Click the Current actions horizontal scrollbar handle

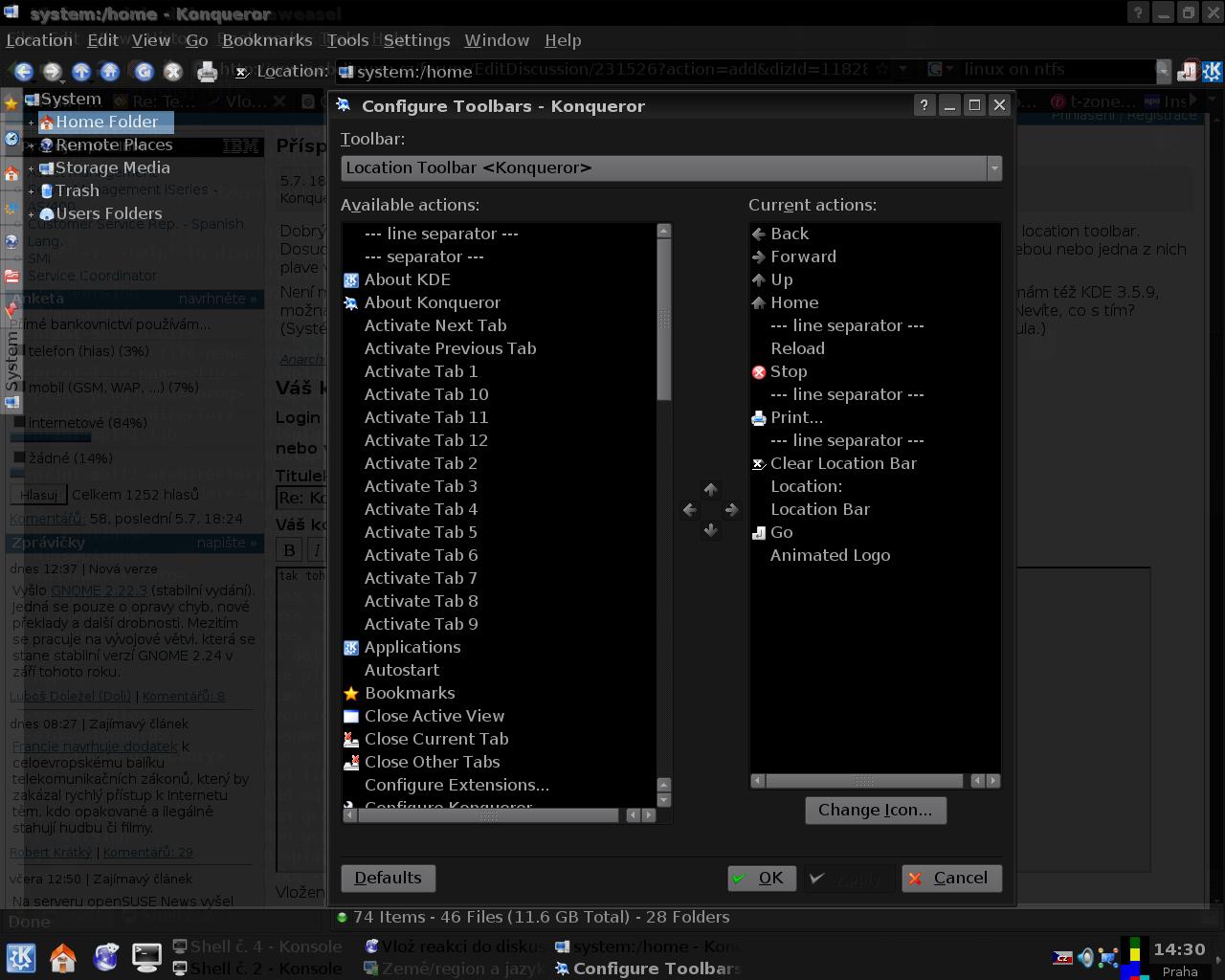coord(863,781)
